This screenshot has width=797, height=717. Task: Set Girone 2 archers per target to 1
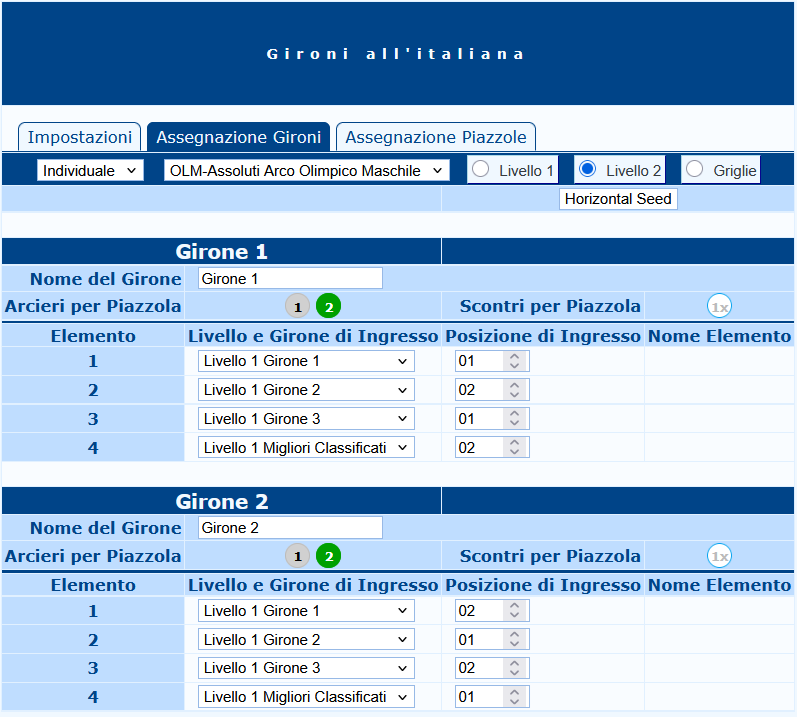[297, 556]
